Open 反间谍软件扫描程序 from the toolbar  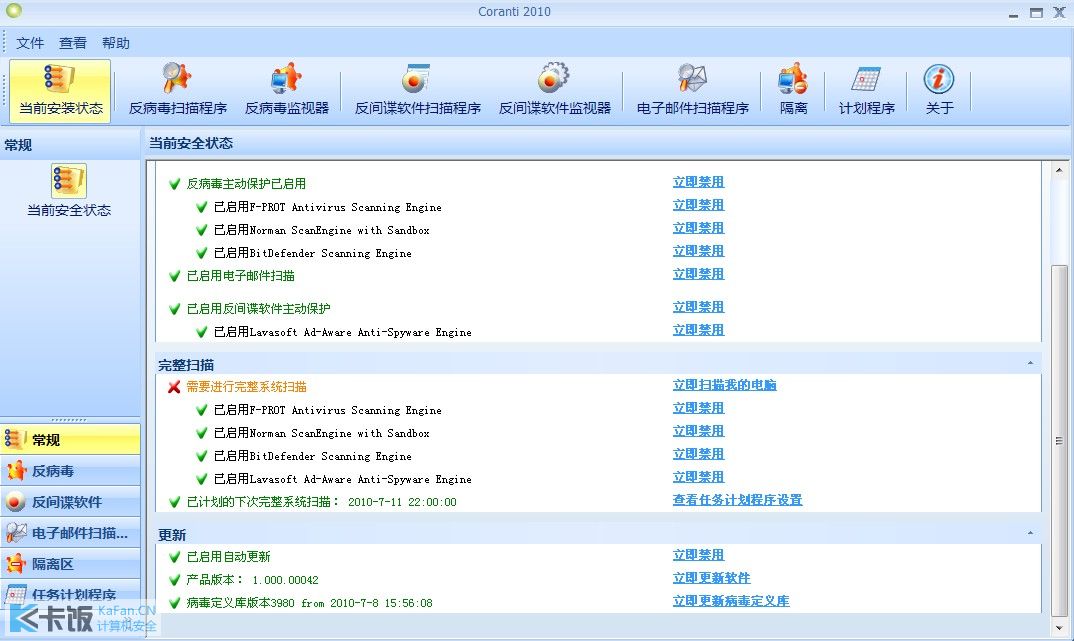point(417,90)
